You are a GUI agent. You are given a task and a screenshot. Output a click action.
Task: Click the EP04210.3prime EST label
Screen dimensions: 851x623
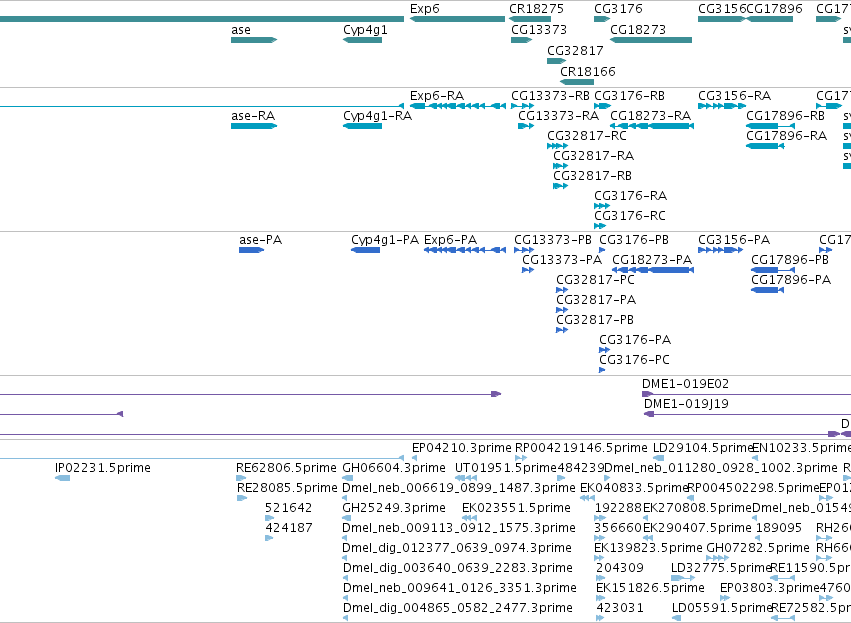click(462, 448)
